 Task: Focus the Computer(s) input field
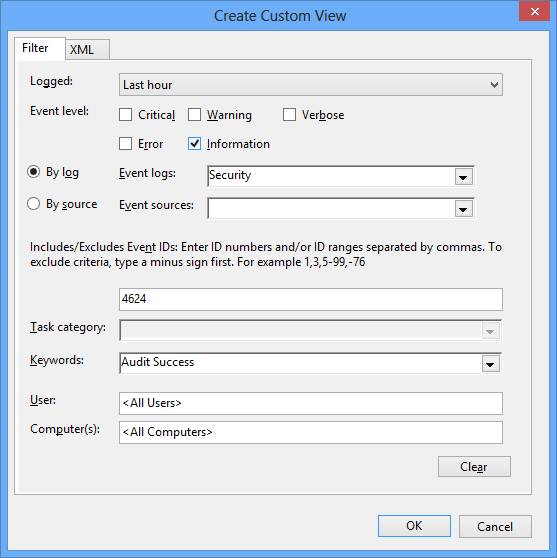(x=311, y=432)
